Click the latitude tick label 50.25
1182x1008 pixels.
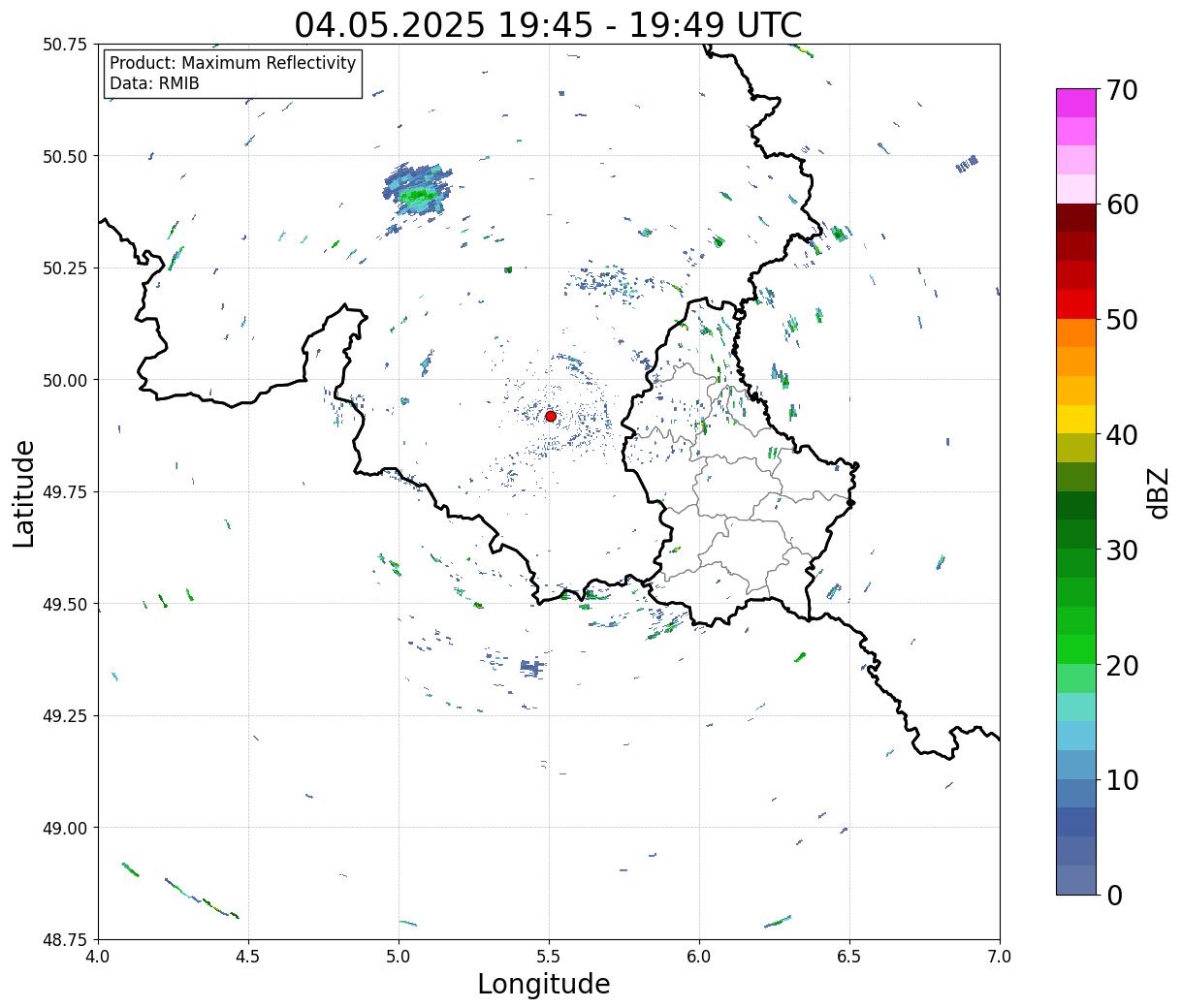tap(65, 268)
